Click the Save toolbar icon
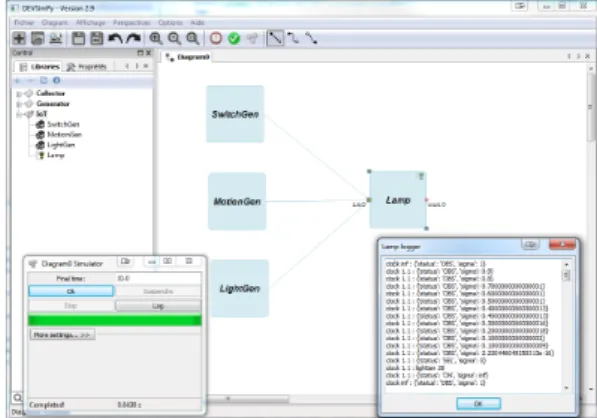This screenshot has height=418, width=597. tap(78, 38)
